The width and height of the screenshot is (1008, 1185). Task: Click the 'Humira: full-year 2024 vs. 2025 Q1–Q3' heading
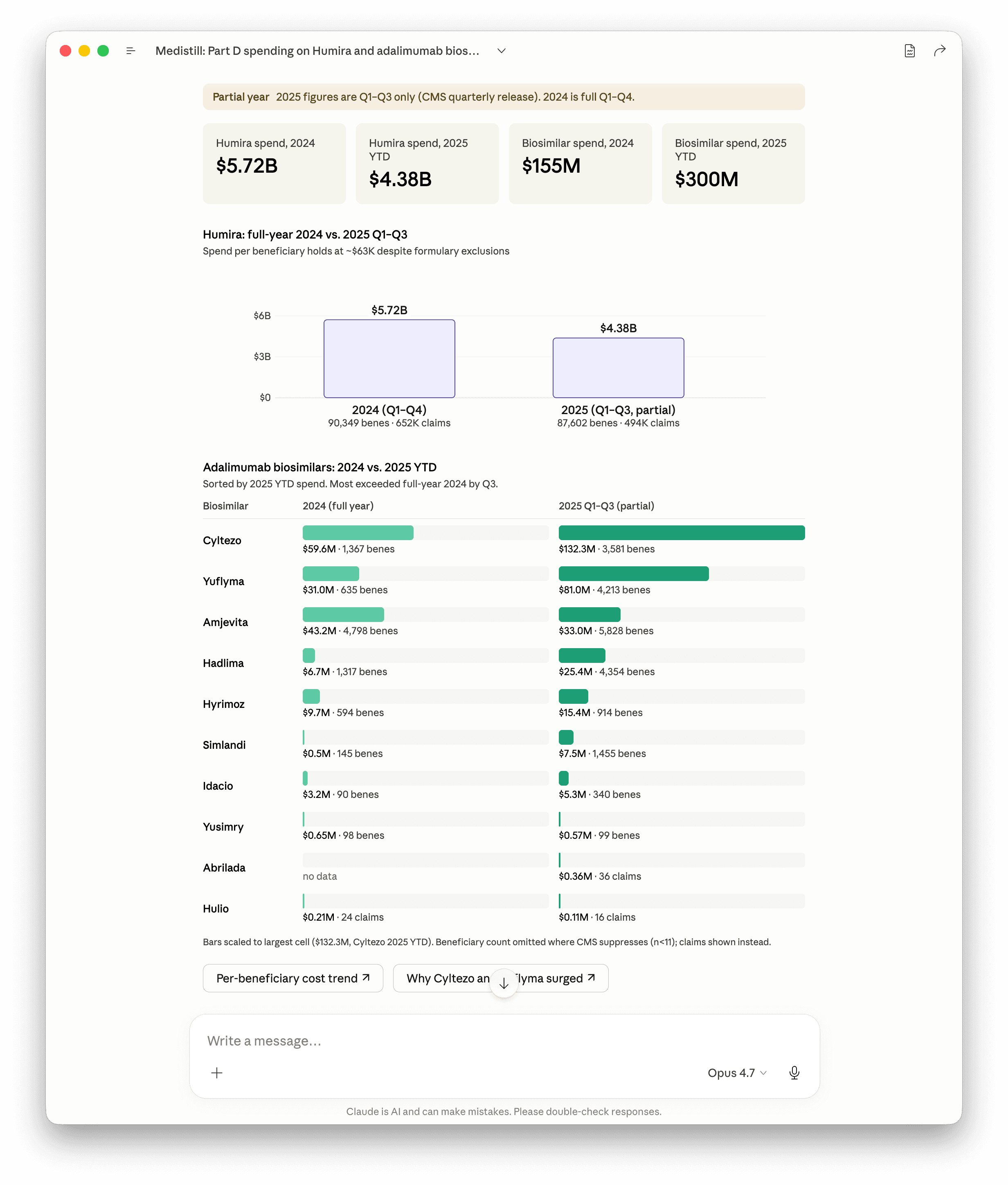point(305,234)
